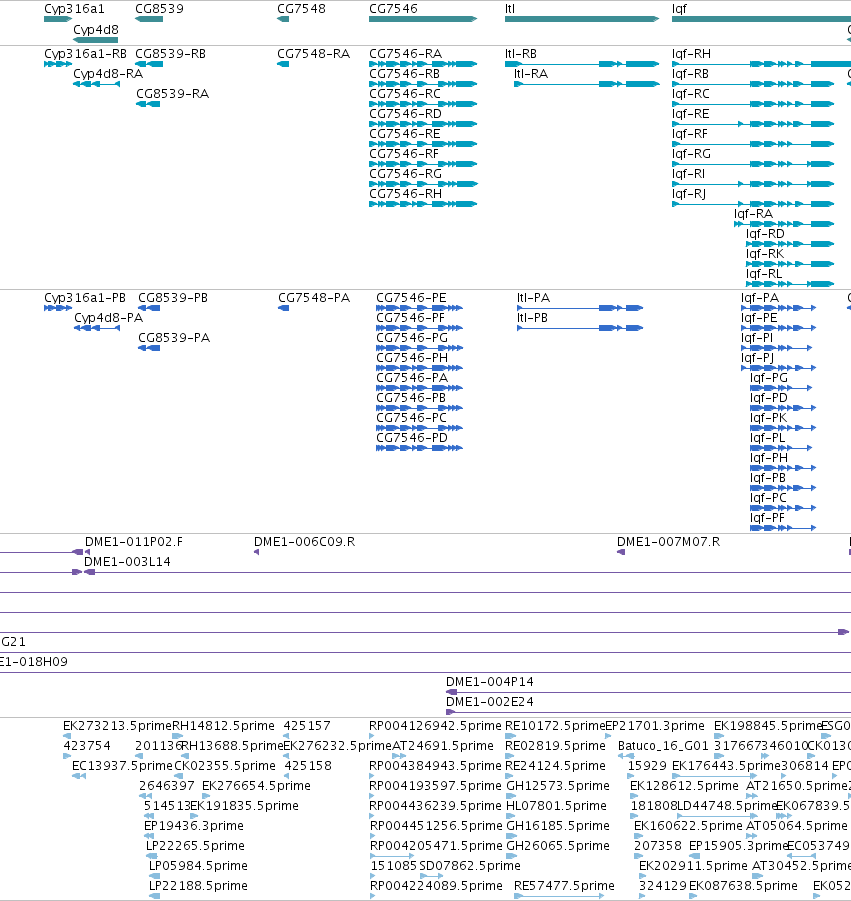
Task: Select EST SD07862.5prime
Action: tap(431, 876)
